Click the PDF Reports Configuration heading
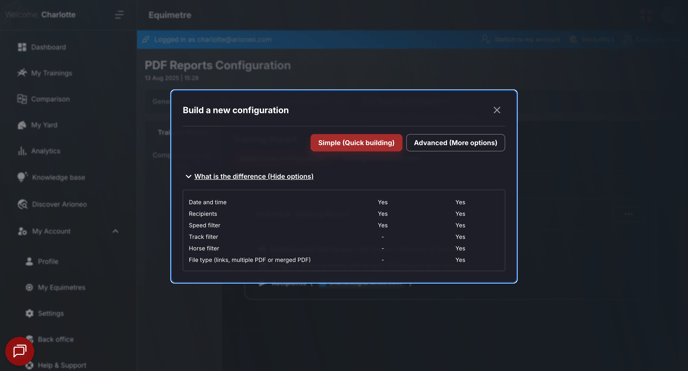Screen dimensions: 688x371 click(x=218, y=65)
